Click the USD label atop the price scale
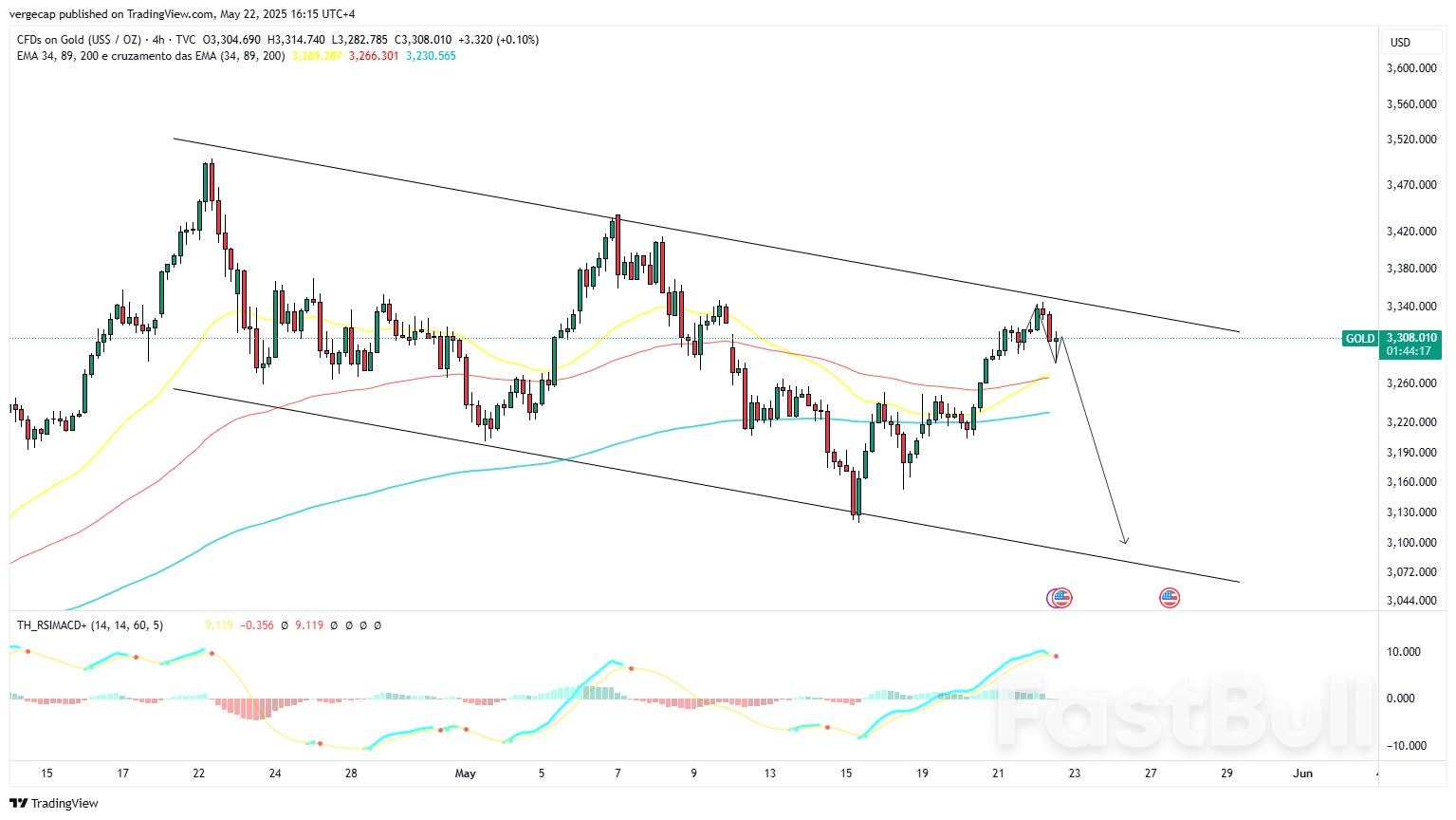Image resolution: width=1456 pixels, height=820 pixels. [1402, 42]
